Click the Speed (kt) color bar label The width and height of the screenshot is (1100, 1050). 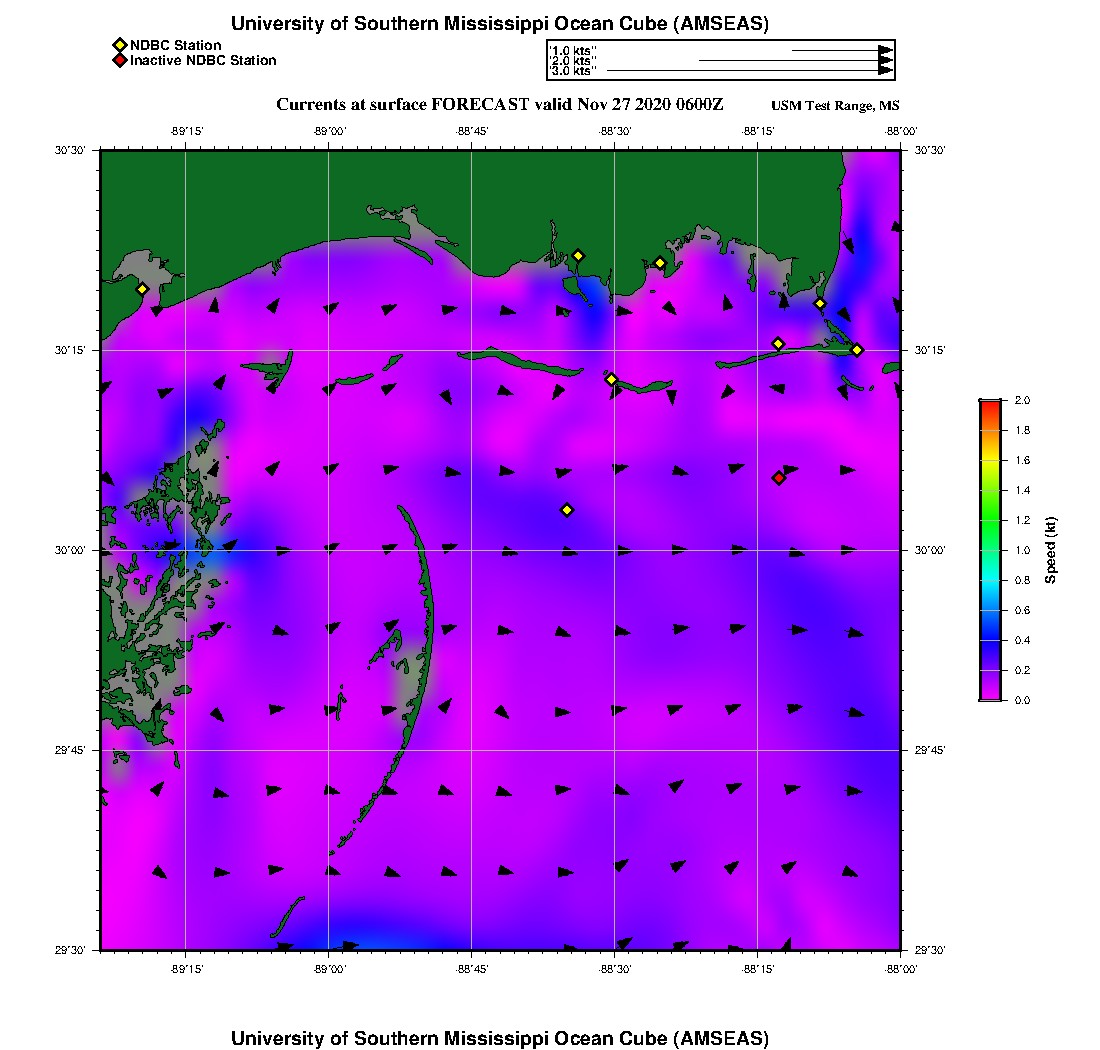1051,550
